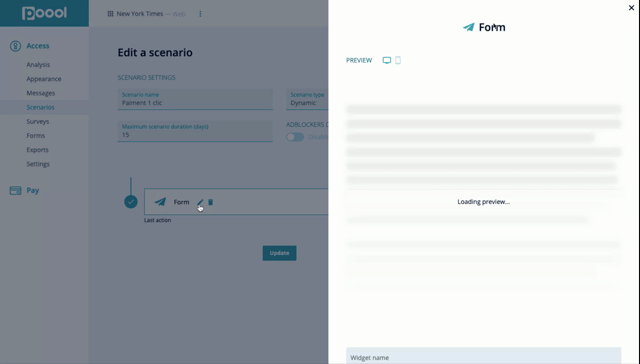Close the Form side panel
The width and height of the screenshot is (640, 364).
(x=631, y=8)
